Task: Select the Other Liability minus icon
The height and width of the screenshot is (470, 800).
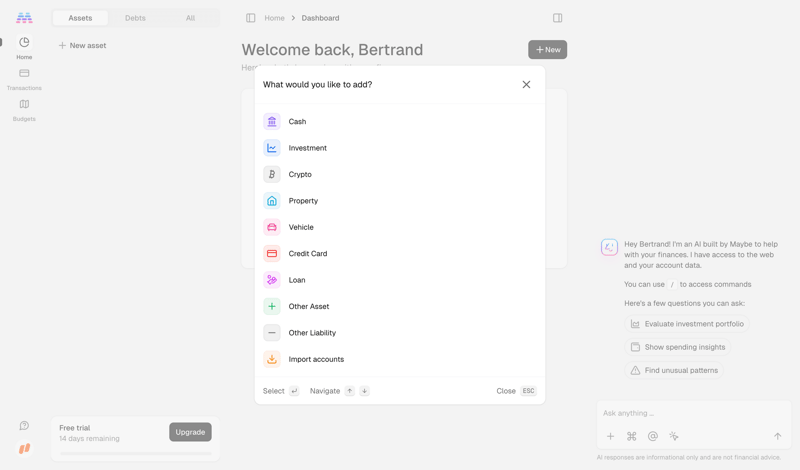Action: pos(272,333)
